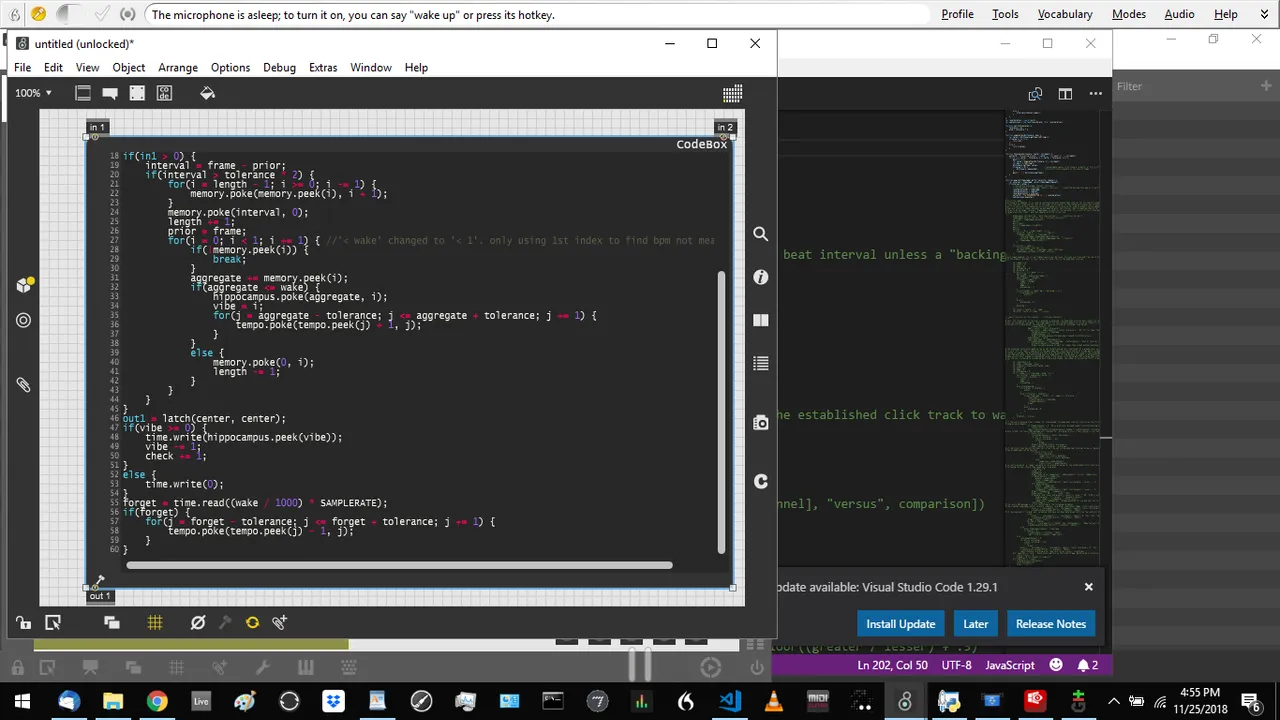
Task: Open the Arrange menu
Action: click(178, 67)
